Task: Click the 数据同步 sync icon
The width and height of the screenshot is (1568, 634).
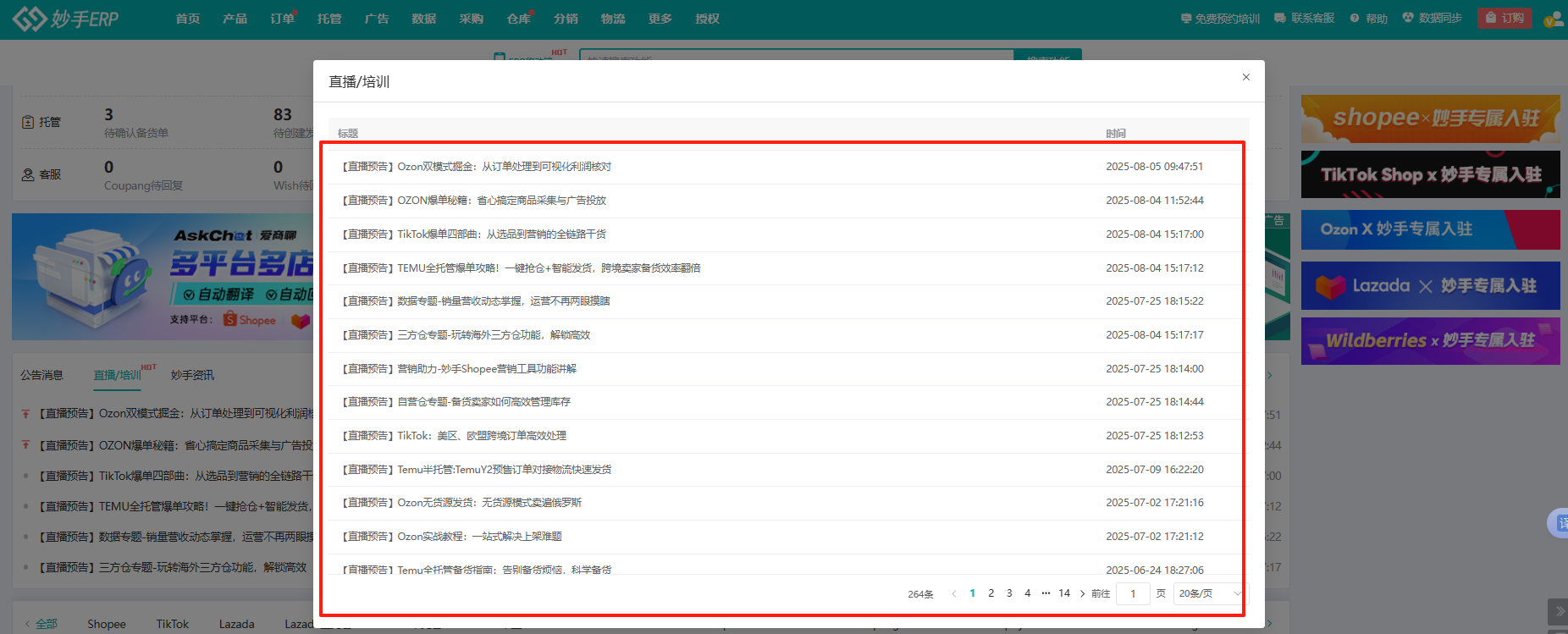Action: click(x=1408, y=18)
